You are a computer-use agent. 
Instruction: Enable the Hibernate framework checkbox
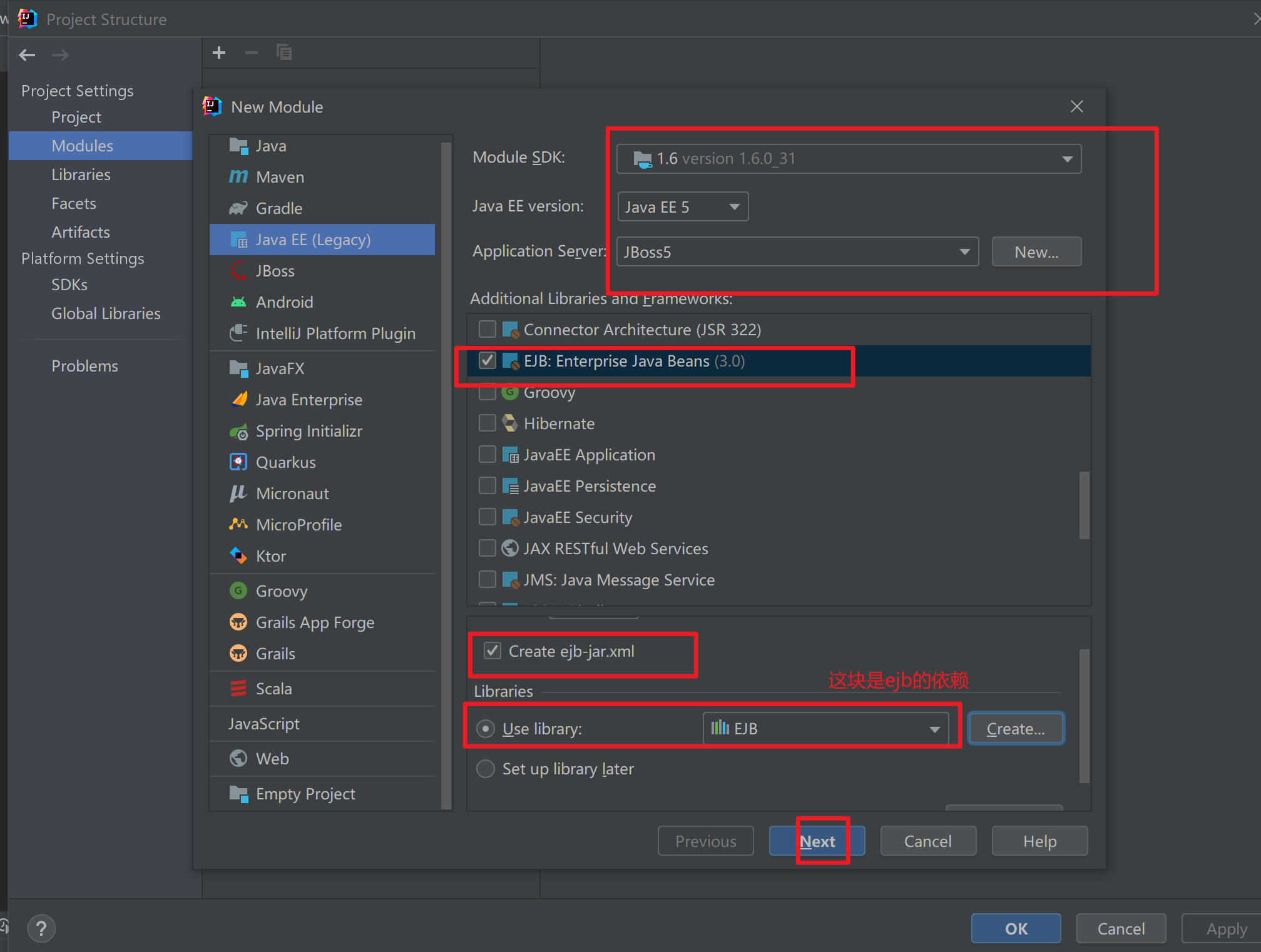(487, 423)
